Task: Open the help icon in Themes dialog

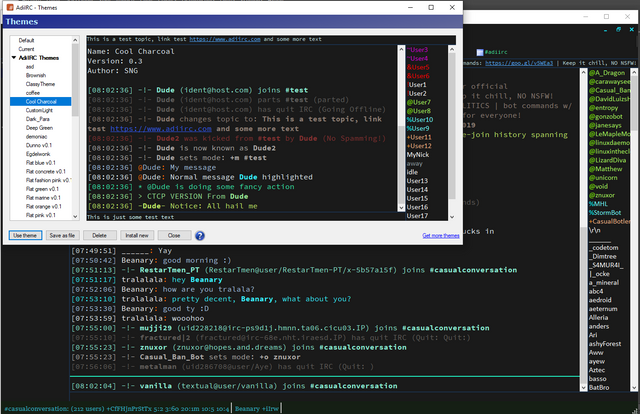Action: 200,236
